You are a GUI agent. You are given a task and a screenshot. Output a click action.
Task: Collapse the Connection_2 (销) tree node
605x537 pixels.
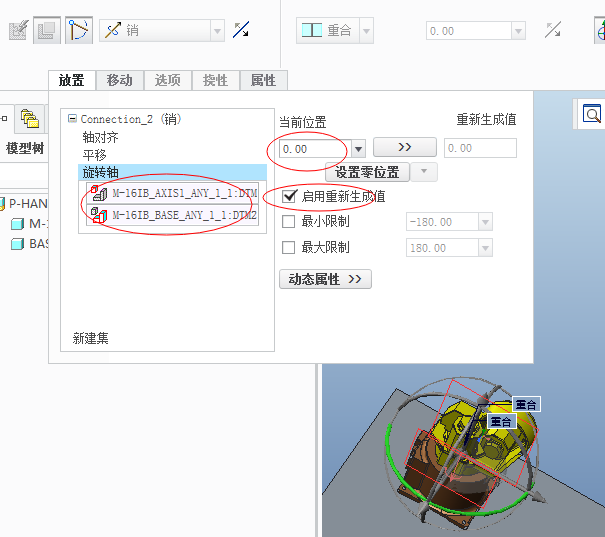72,118
